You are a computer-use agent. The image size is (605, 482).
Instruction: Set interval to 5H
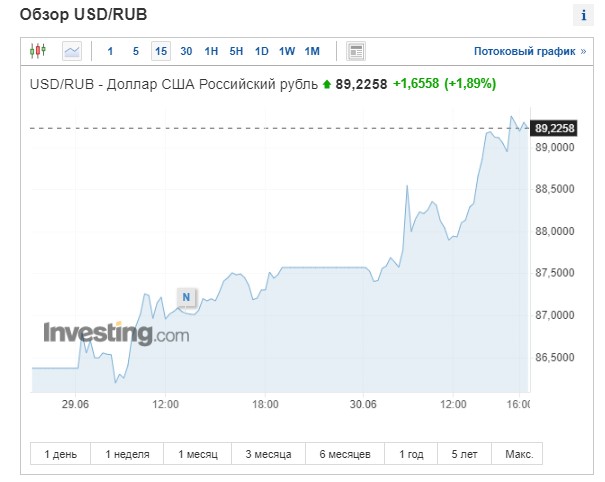pyautogui.click(x=236, y=51)
